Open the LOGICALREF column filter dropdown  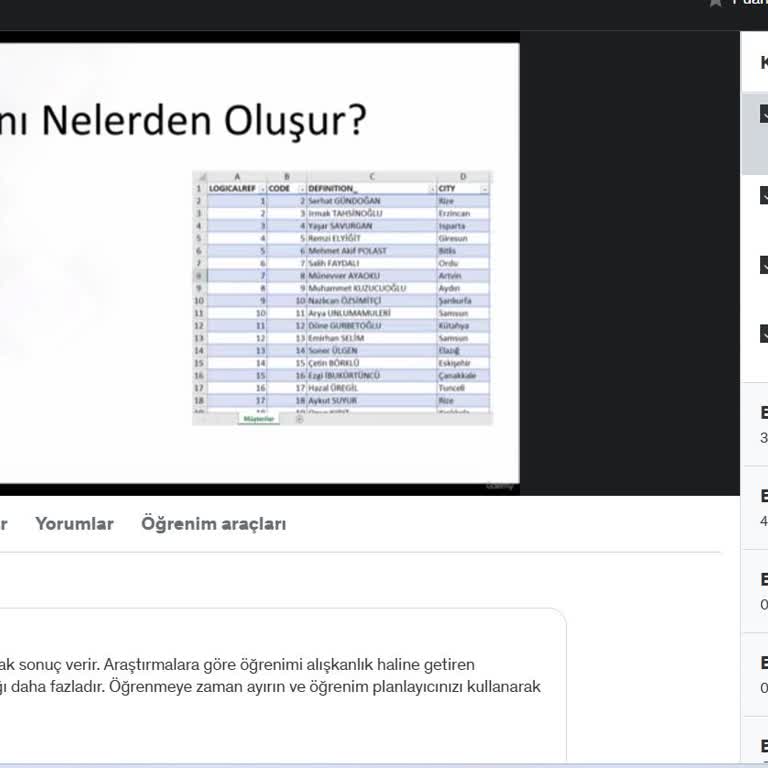click(262, 189)
